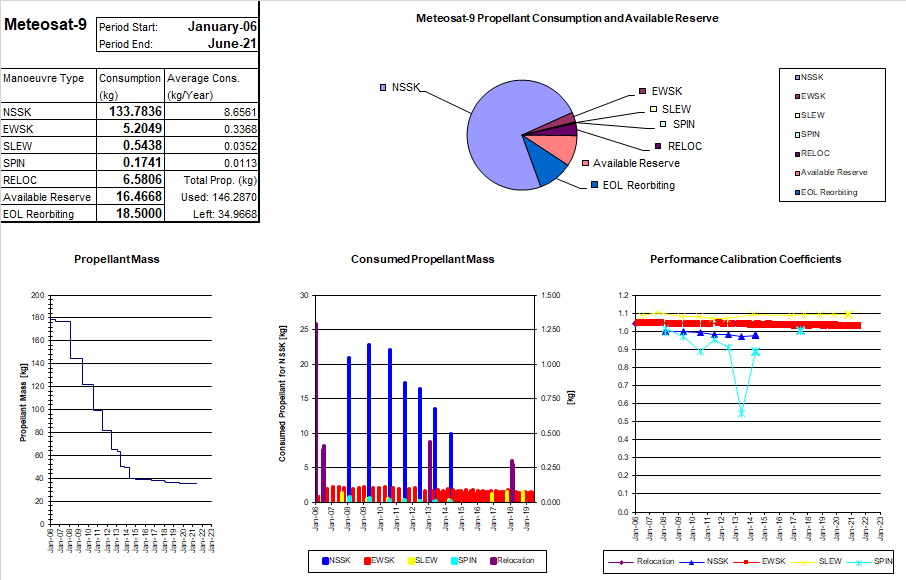
Task: Click the EOL Reorbiting pie data label
Action: [x=633, y=185]
